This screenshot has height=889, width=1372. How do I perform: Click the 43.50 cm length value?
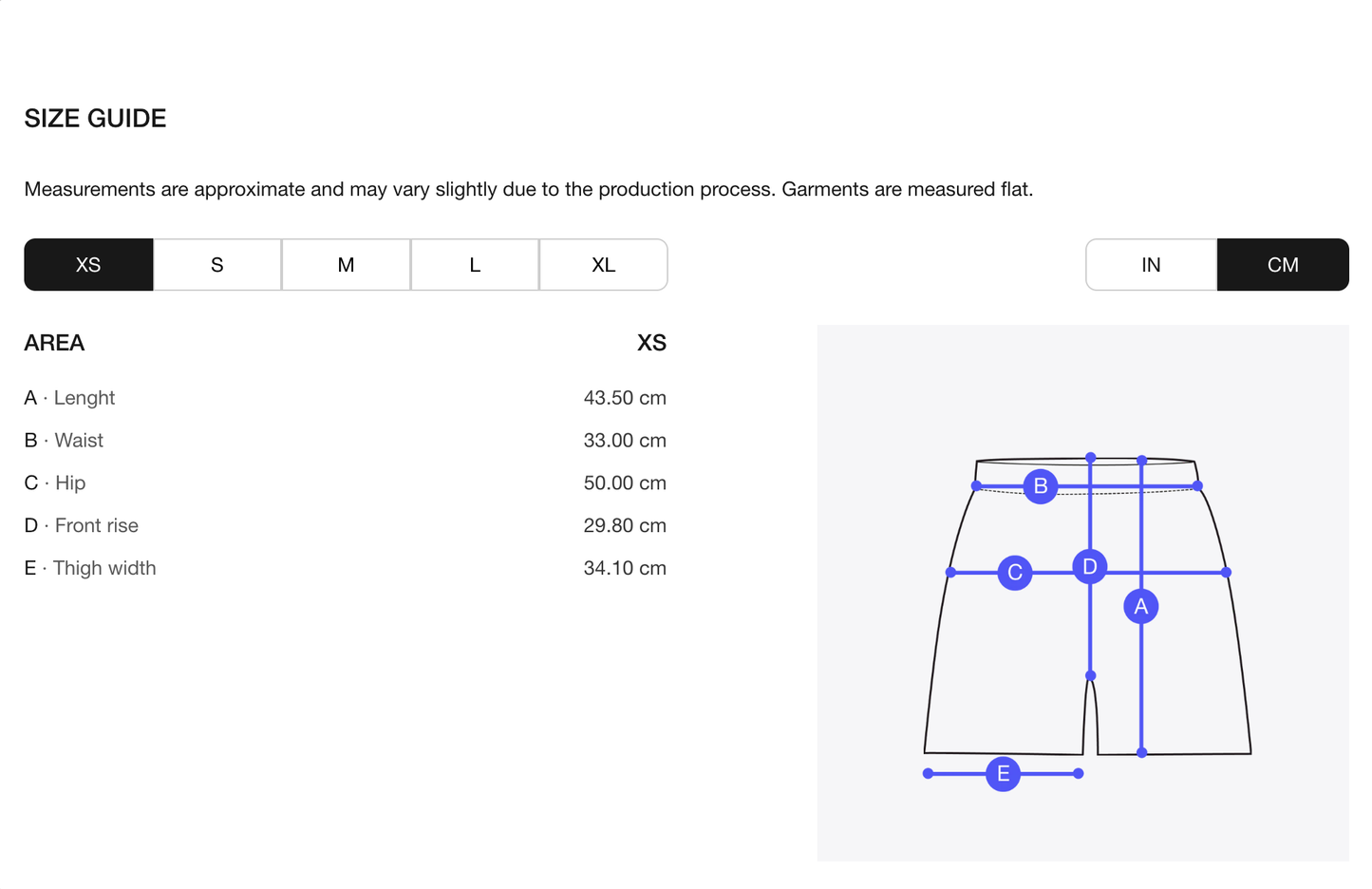coord(625,398)
